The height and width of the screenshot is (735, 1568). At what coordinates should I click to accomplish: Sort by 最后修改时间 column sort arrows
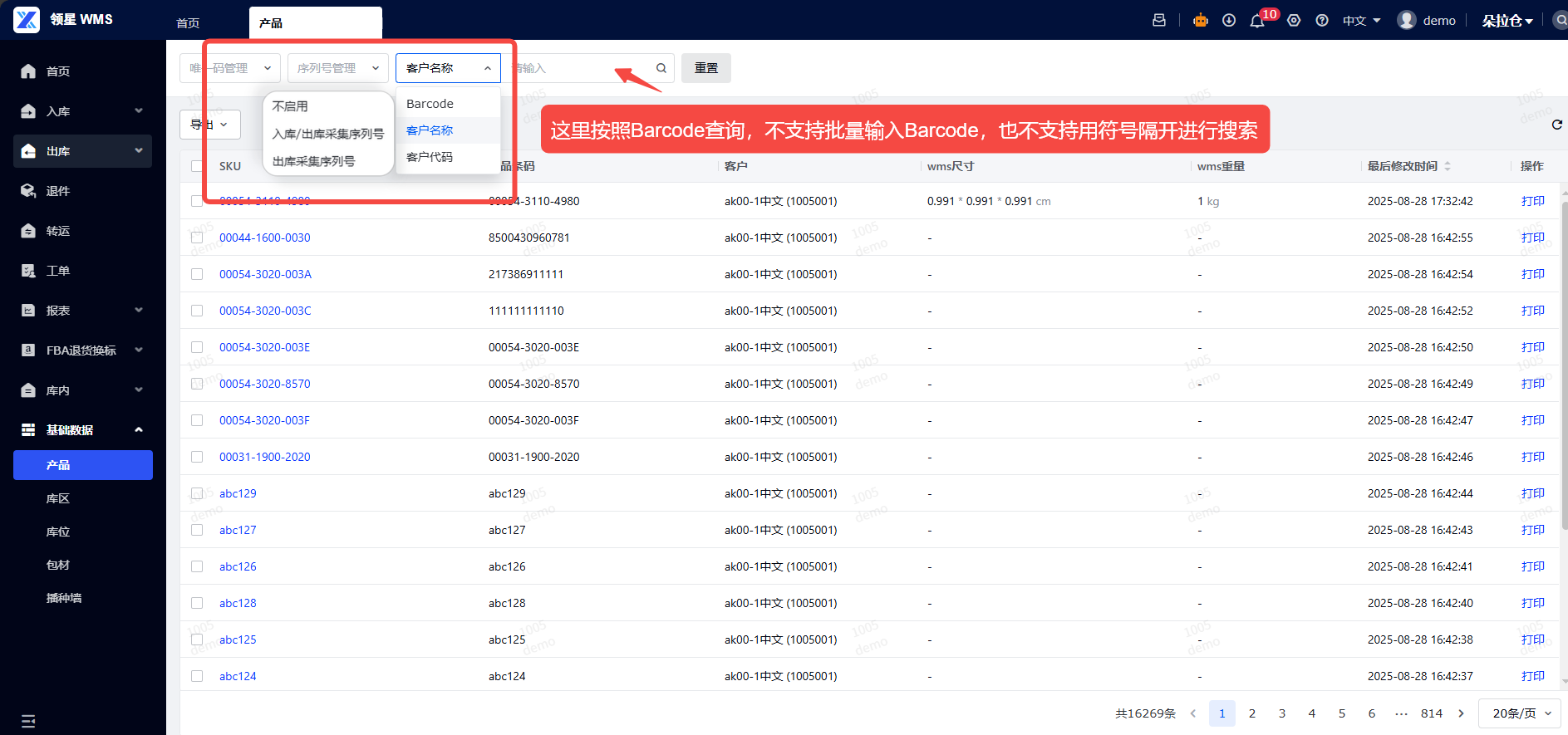pos(1448,166)
